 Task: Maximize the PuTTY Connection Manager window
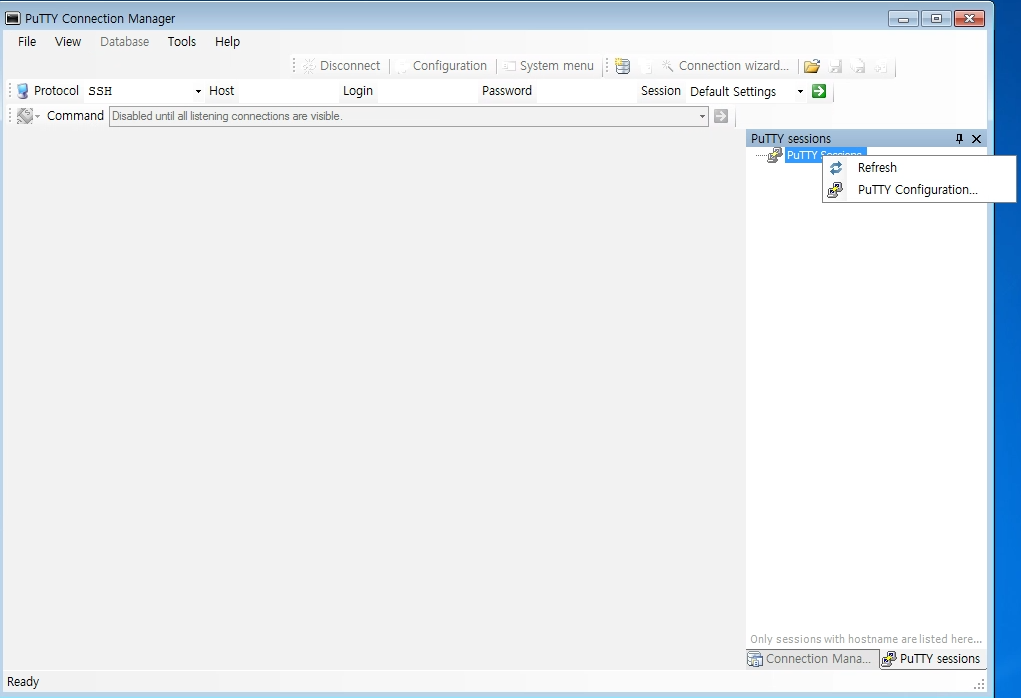936,19
